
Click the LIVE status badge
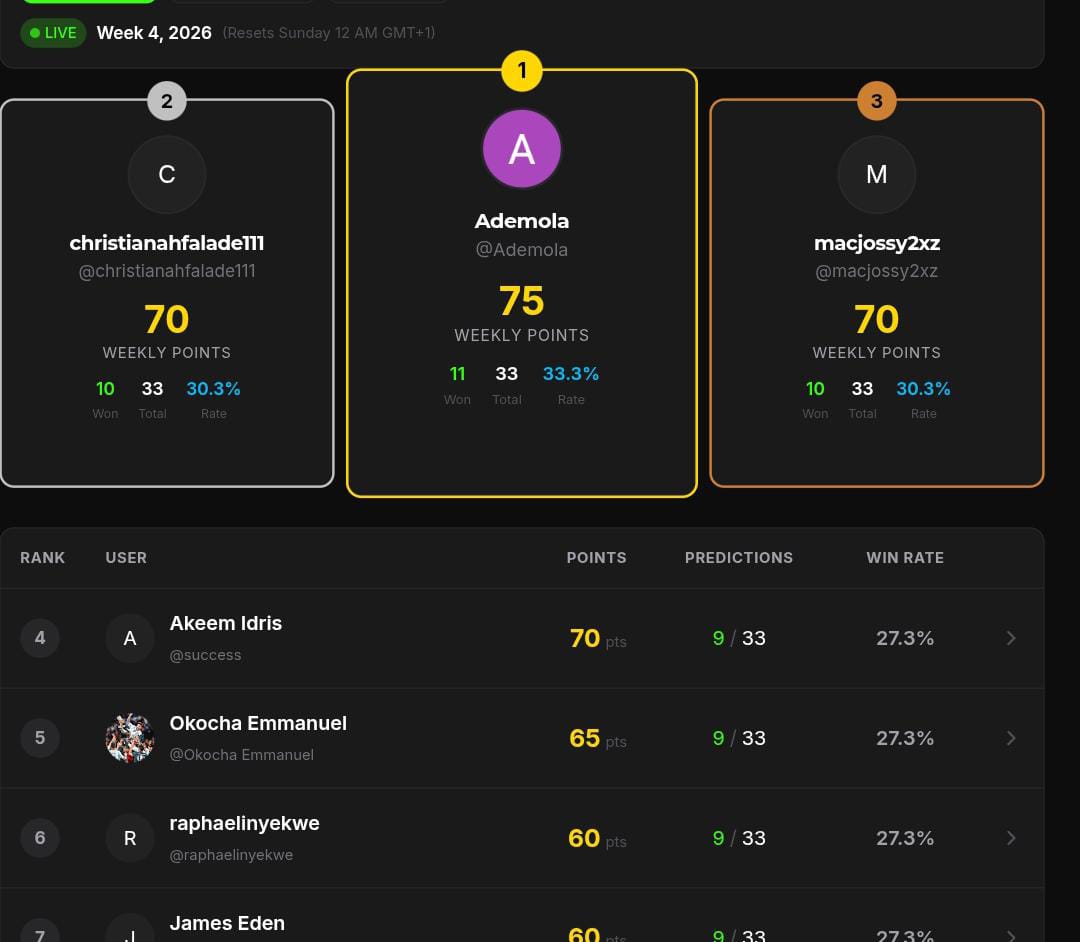tap(53, 32)
